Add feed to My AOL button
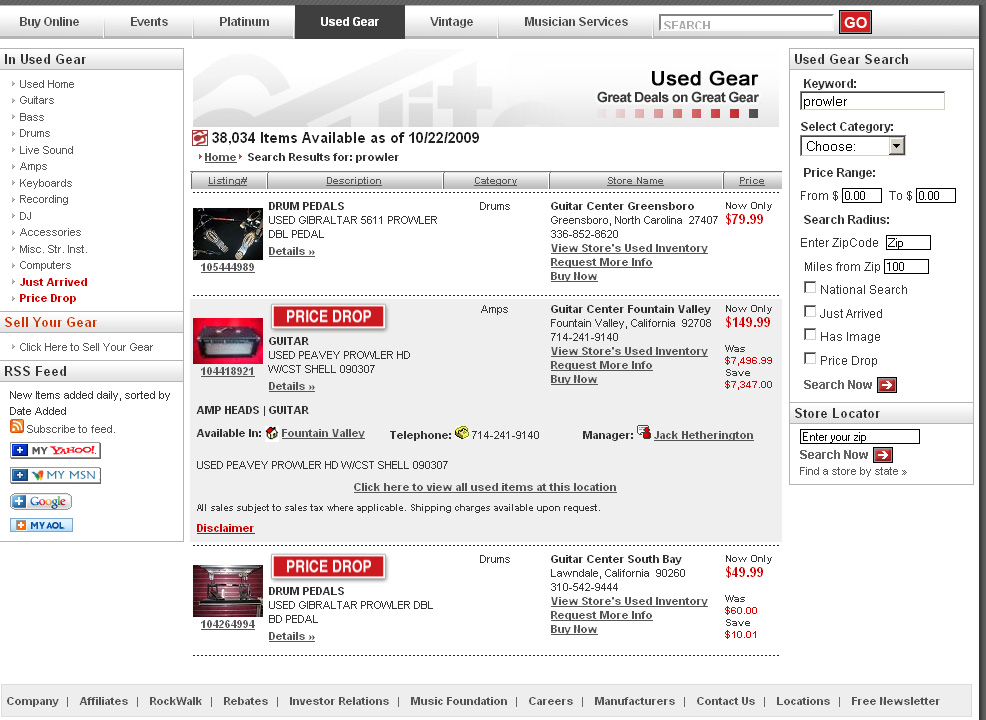The image size is (986, 720). [x=42, y=525]
